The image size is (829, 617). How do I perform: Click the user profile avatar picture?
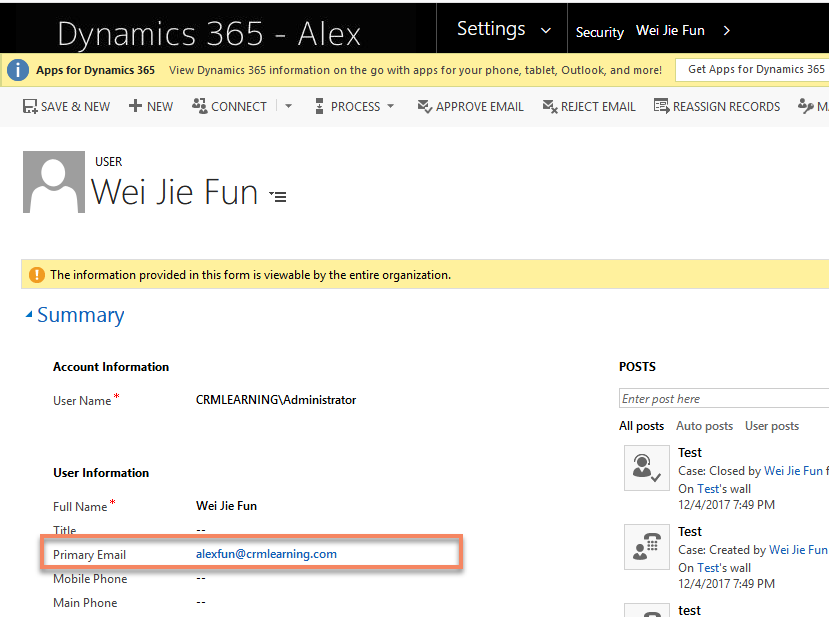54,182
